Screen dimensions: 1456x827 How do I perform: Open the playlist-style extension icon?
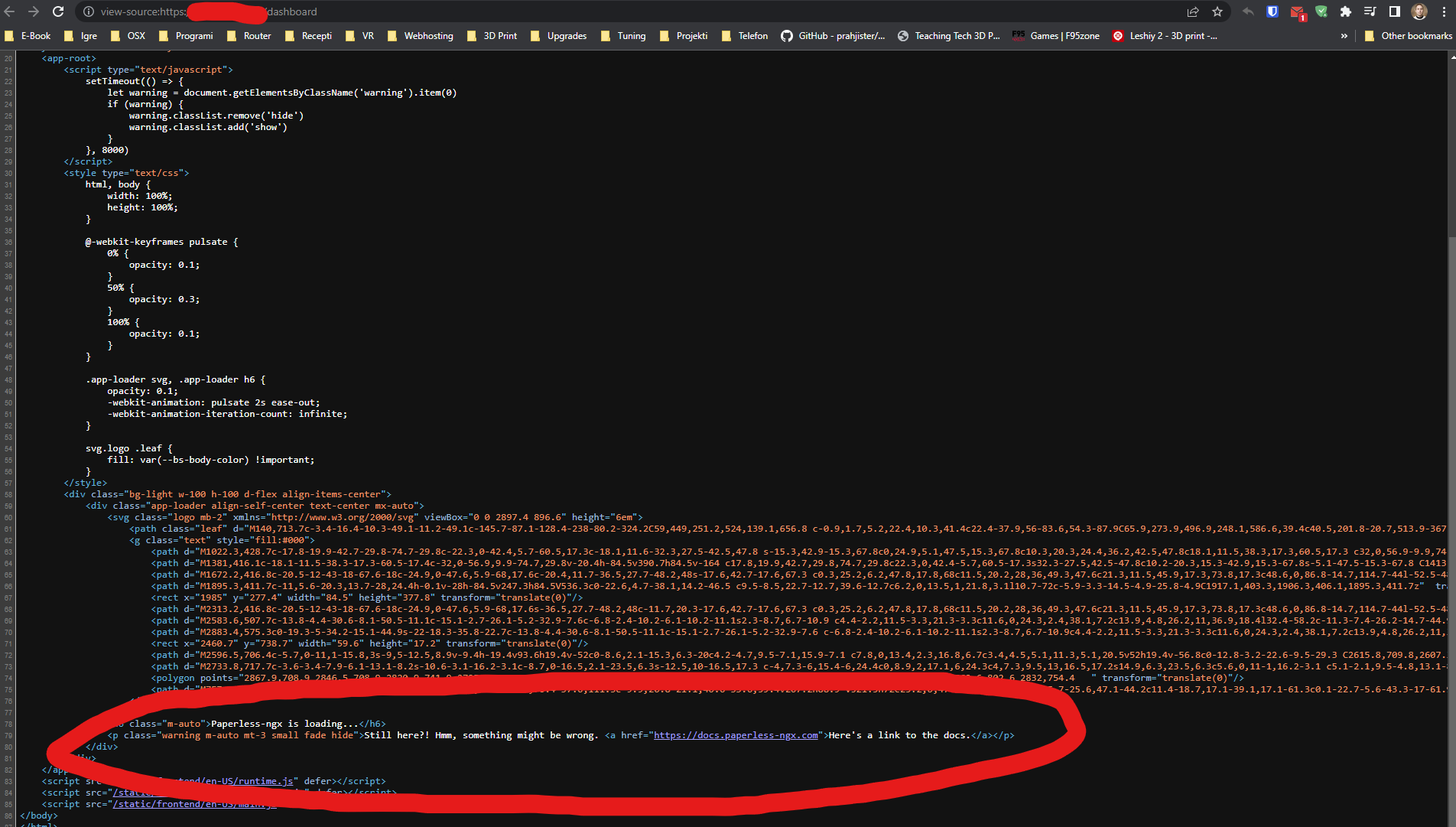[x=1370, y=11]
